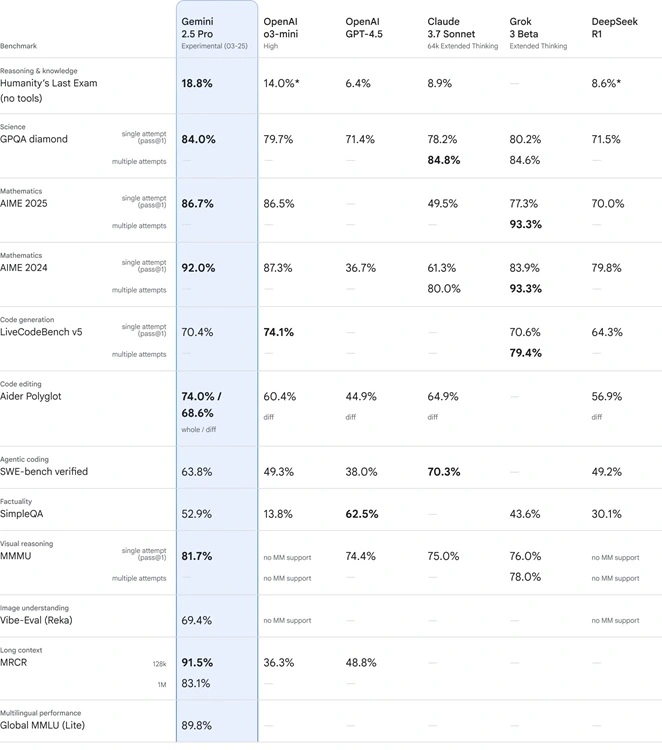Viewport: 662px width, 750px height.
Task: Click the Gemini 2.5 Pro column header
Action: (x=197, y=28)
